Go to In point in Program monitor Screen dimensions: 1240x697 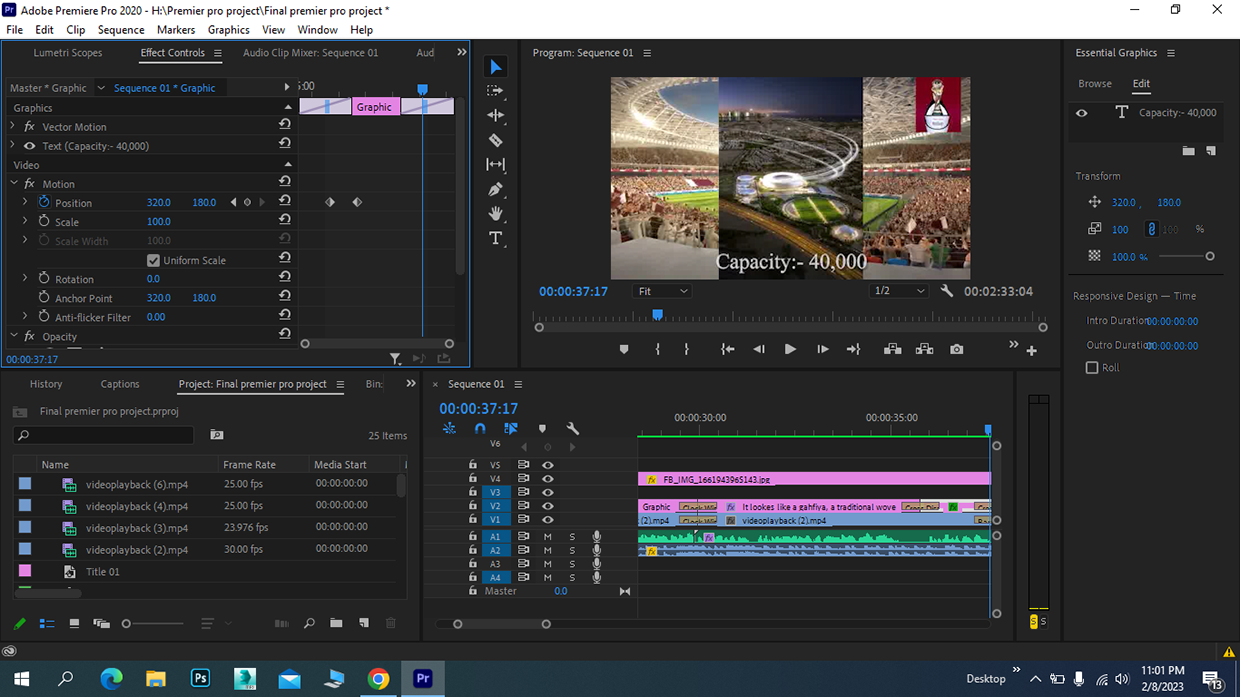pos(728,349)
